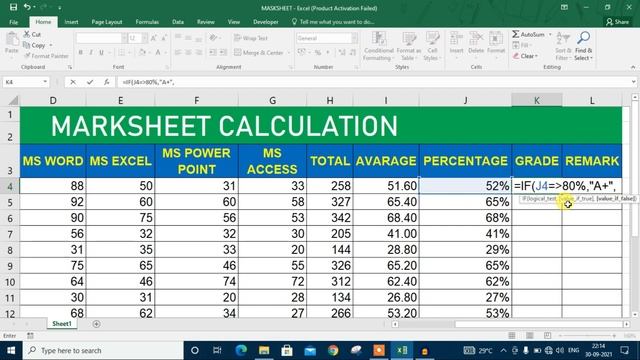The width and height of the screenshot is (640, 360).
Task: Click the horizontal scrollbar right arrow
Action: (627, 324)
